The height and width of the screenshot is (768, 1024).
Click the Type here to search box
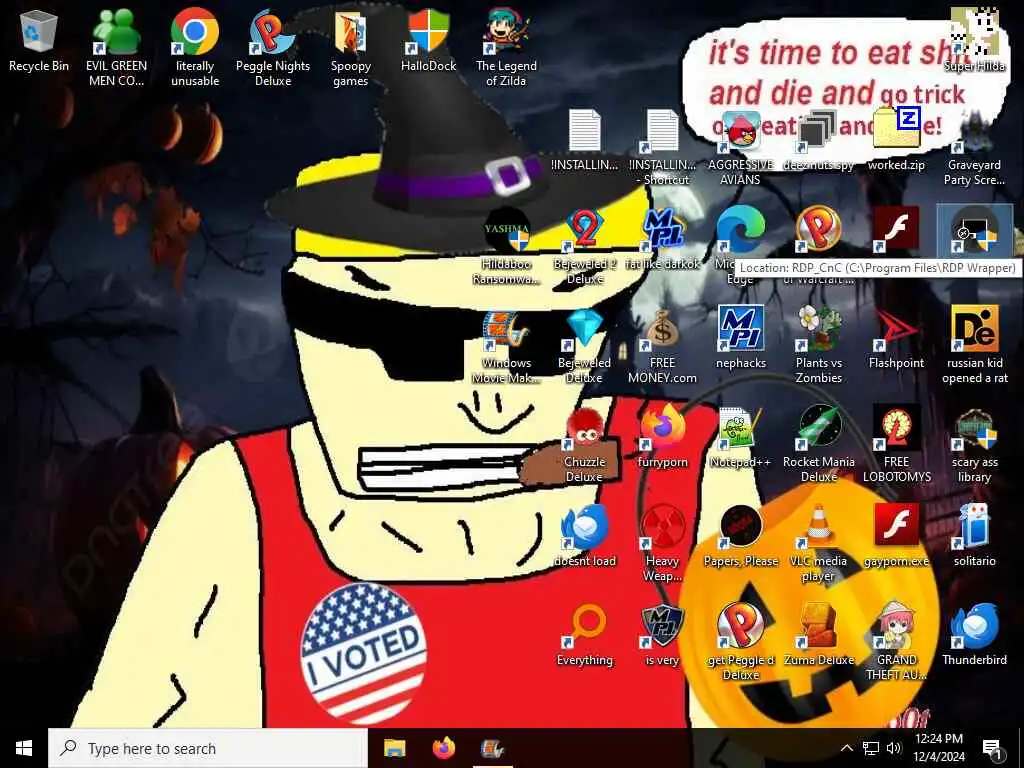point(208,748)
